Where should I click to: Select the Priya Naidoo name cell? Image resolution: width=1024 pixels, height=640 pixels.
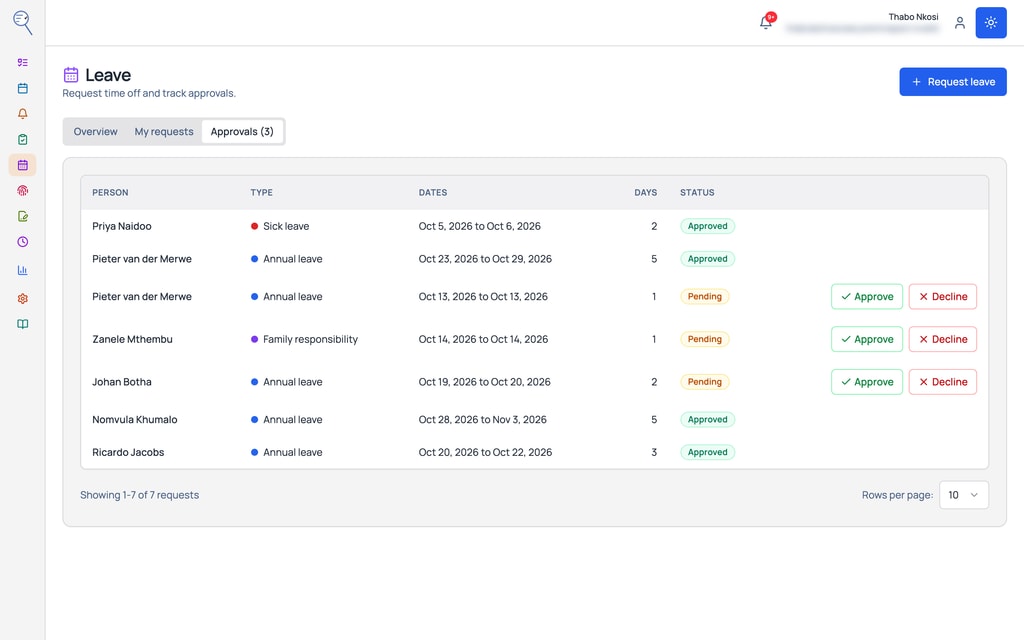click(x=121, y=227)
